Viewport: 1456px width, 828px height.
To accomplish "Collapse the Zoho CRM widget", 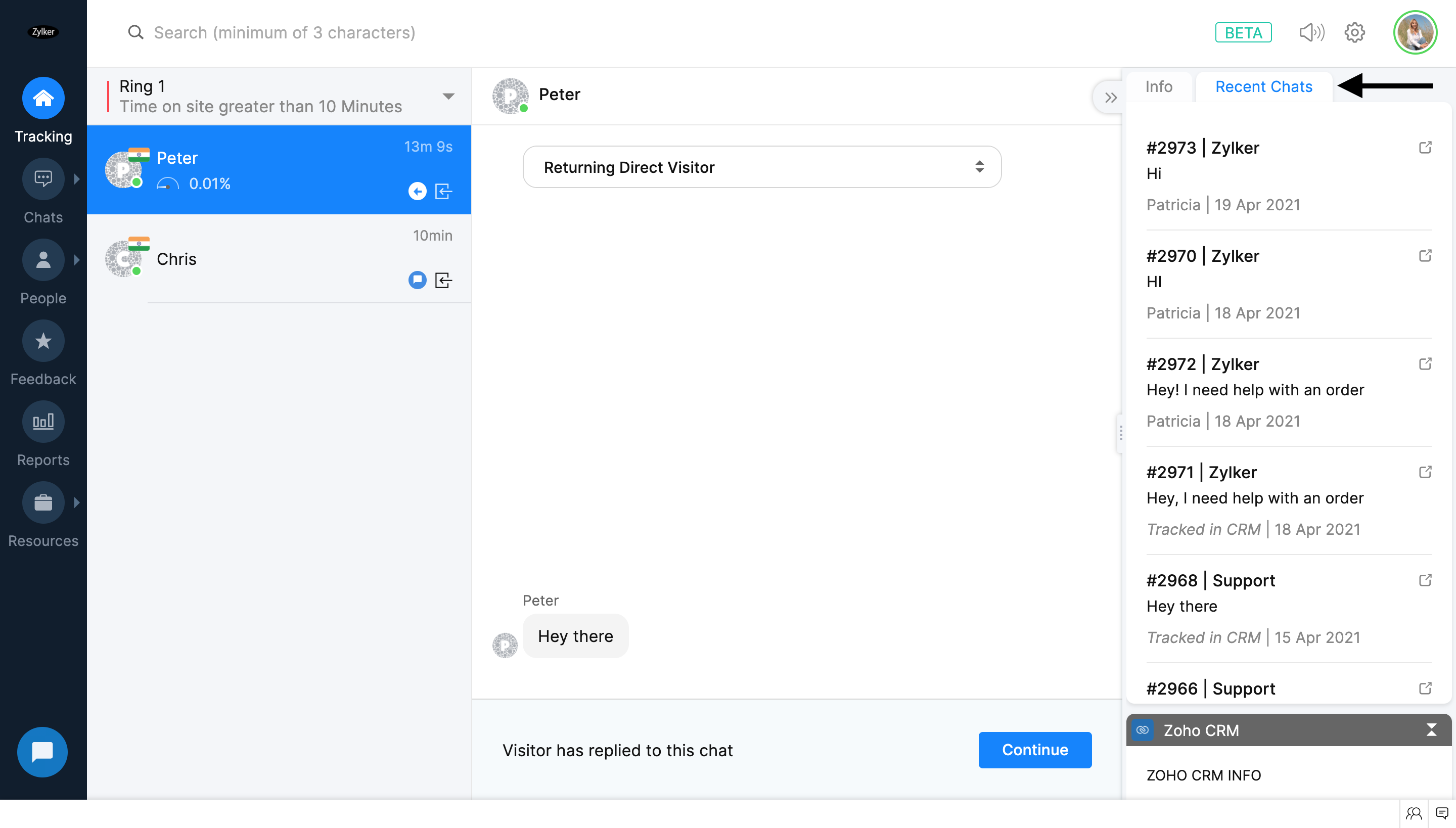I will point(1431,729).
